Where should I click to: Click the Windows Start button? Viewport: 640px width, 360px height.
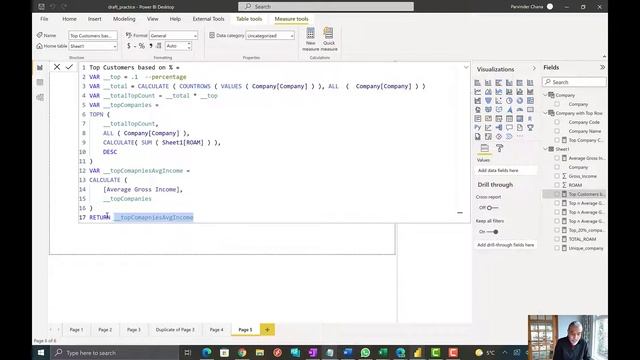coord(41,352)
